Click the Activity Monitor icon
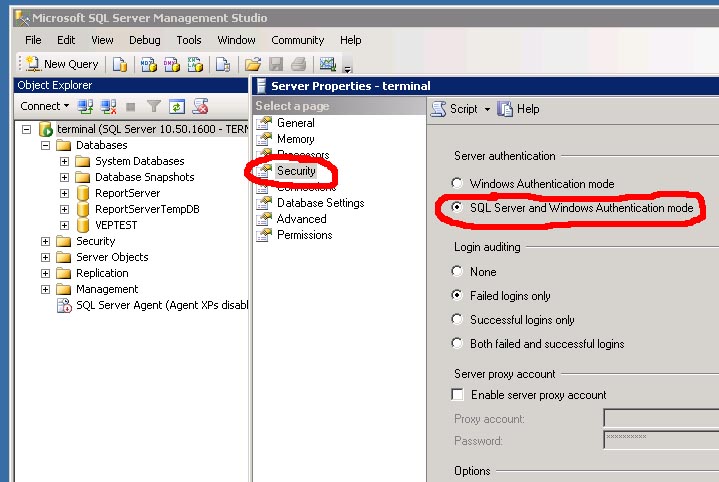This screenshot has height=482, width=719. pyautogui.click(x=328, y=64)
